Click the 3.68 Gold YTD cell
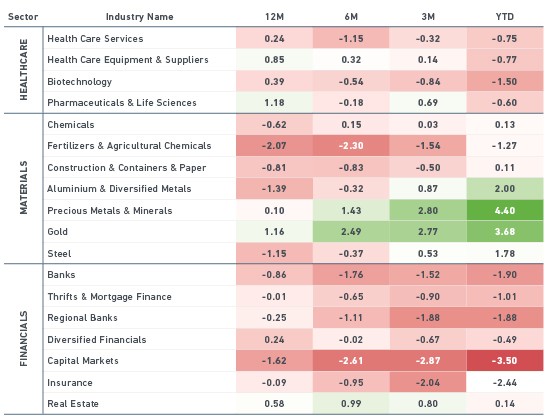Viewport: 554px width, 420px height. 505,232
